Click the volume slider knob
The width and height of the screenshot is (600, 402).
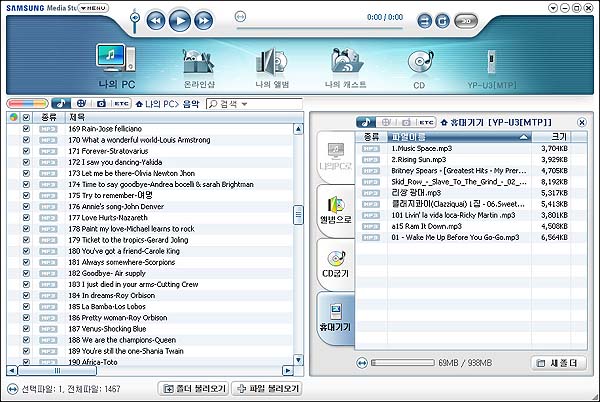[x=134, y=17]
